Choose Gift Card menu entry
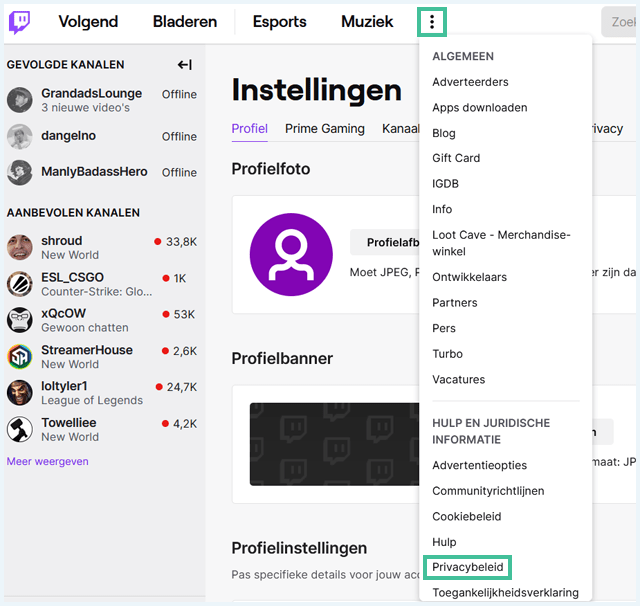The image size is (640, 606). coord(456,158)
